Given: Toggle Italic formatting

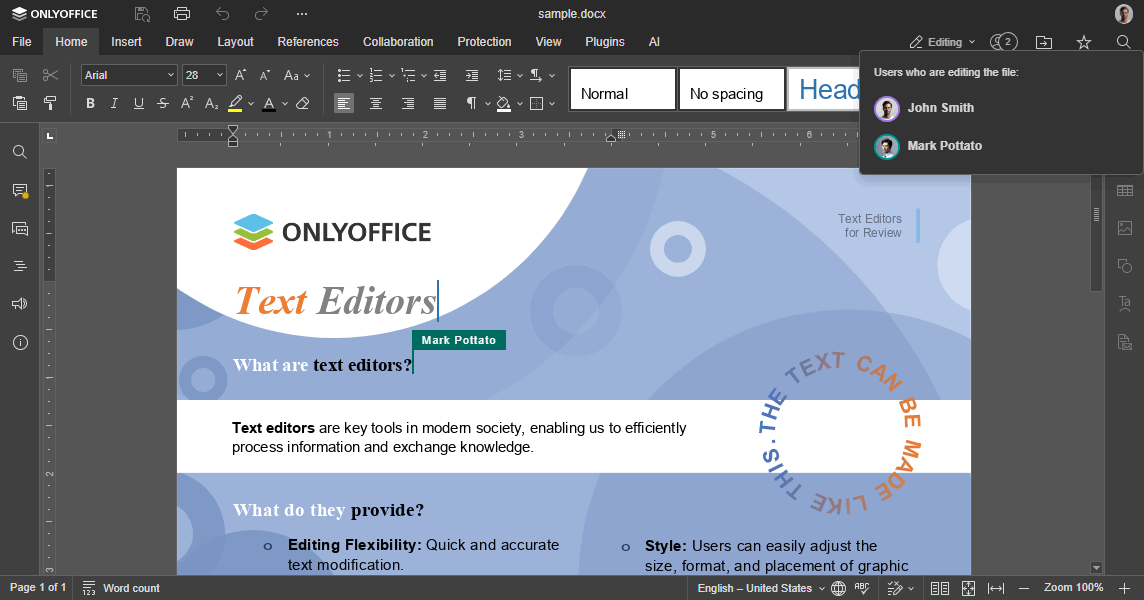Looking at the screenshot, I should [x=114, y=104].
